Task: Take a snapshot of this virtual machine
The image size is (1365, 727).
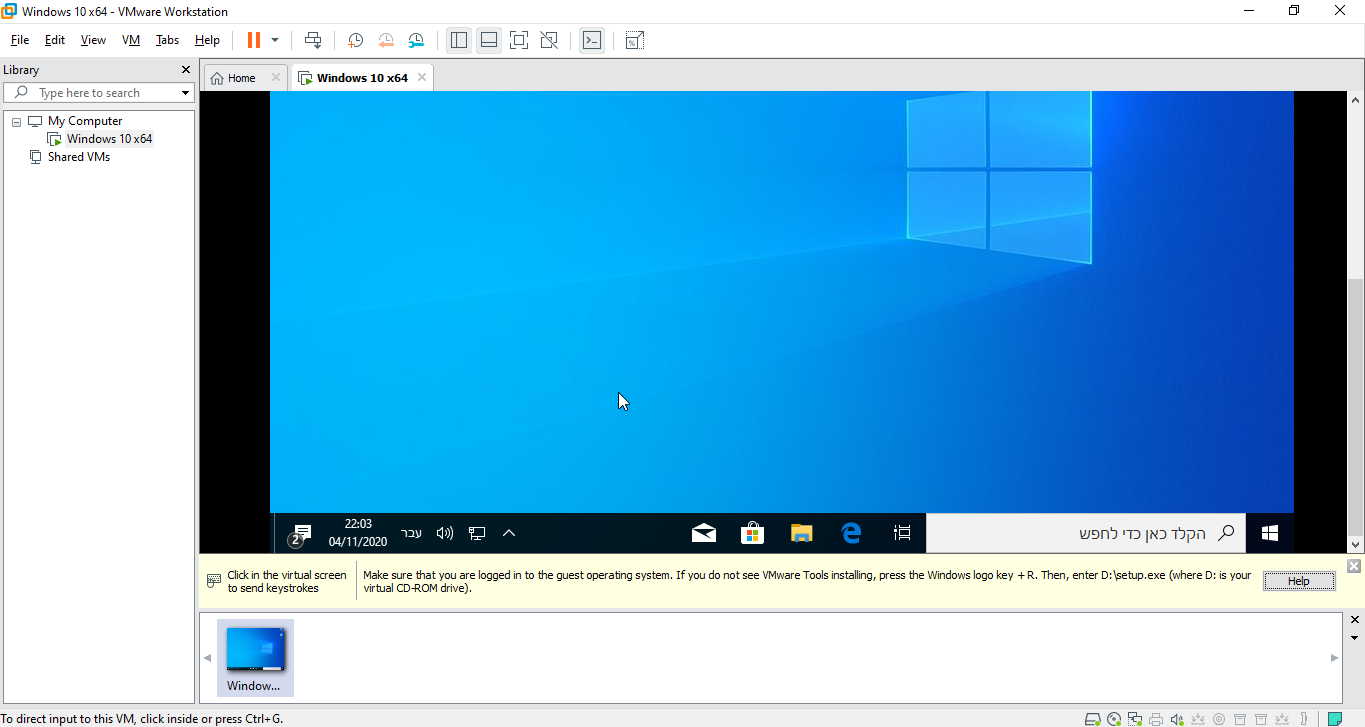Action: point(355,40)
